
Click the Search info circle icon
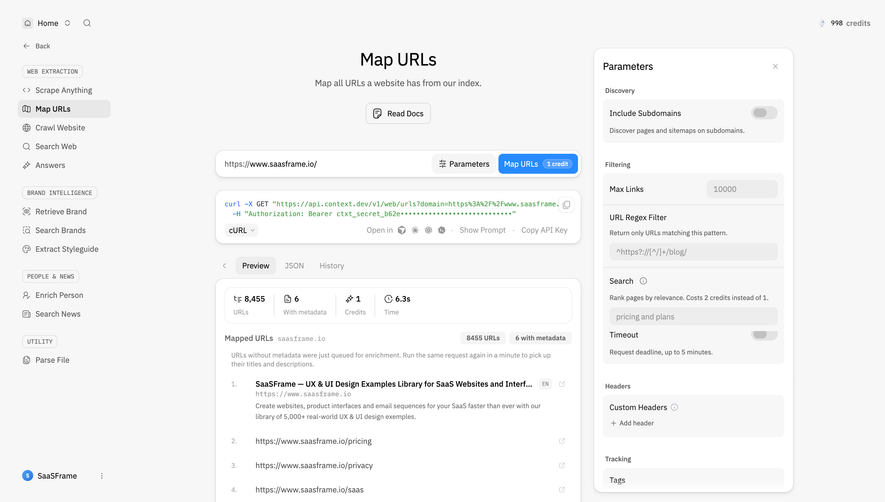(x=643, y=281)
